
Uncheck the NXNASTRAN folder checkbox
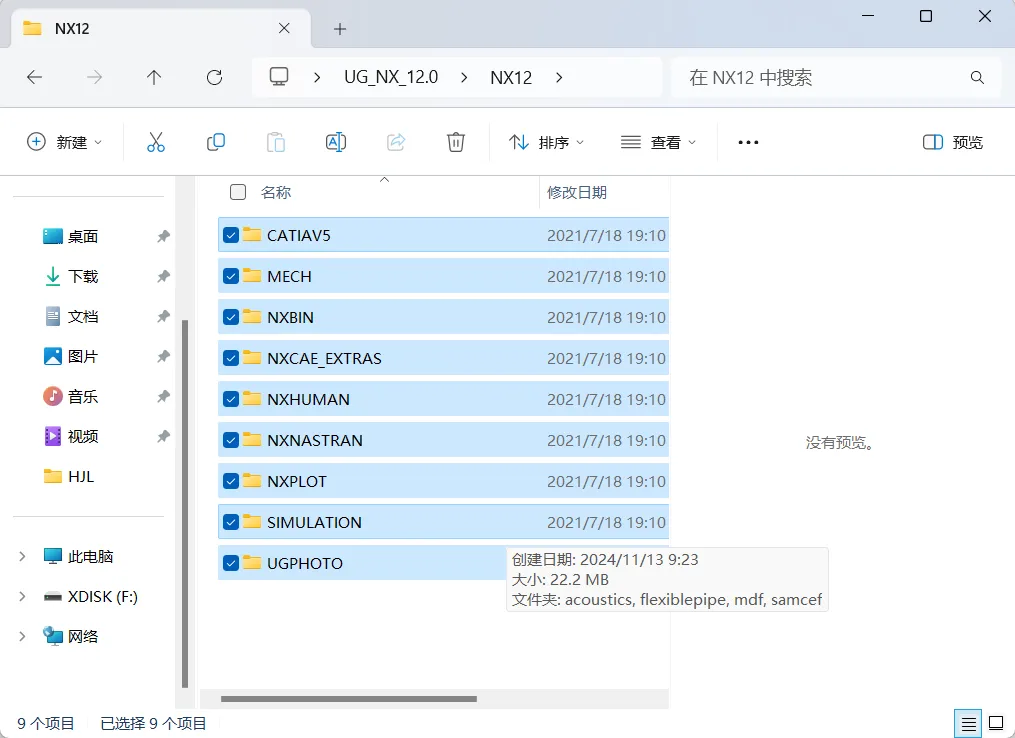[230, 440]
